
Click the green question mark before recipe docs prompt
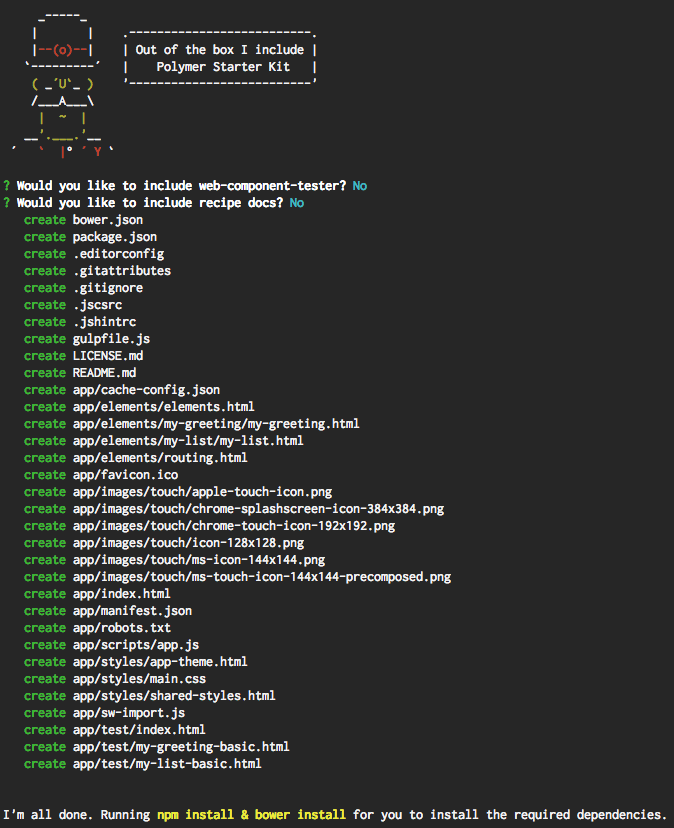pos(6,203)
